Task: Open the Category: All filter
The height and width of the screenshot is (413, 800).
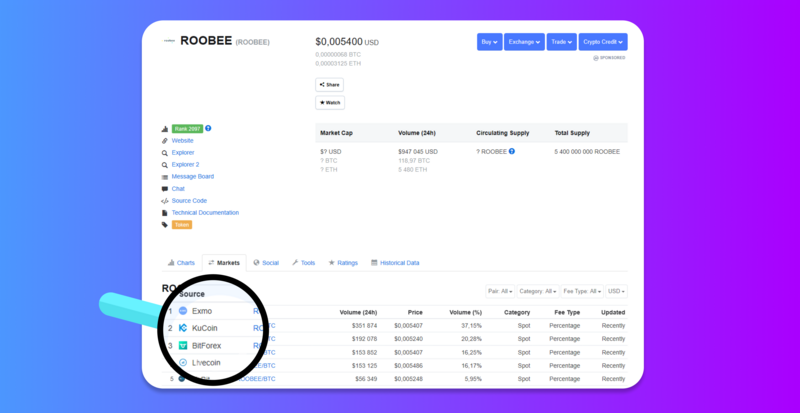Action: [x=538, y=291]
